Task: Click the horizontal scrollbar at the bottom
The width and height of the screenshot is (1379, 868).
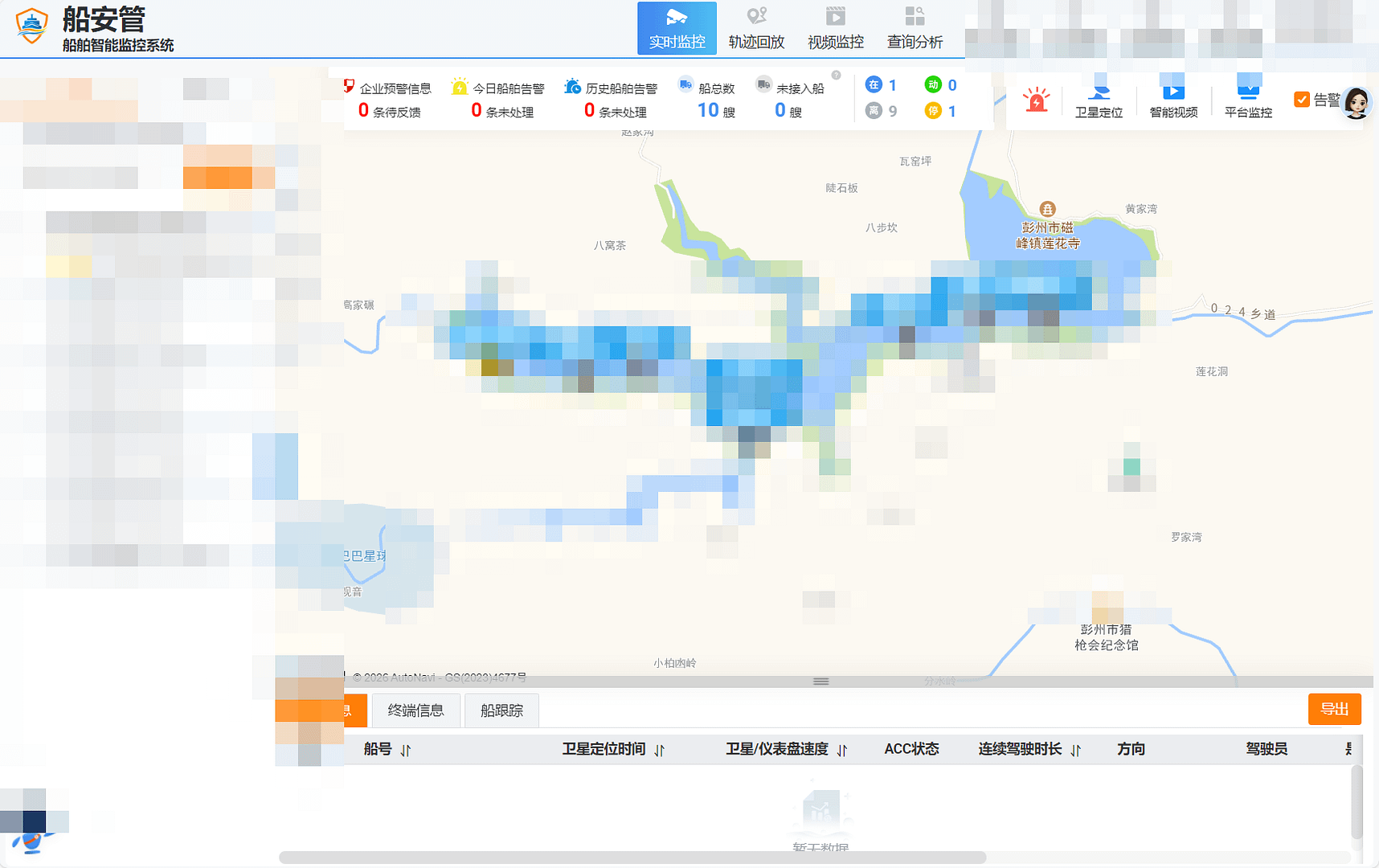Action: 632,858
